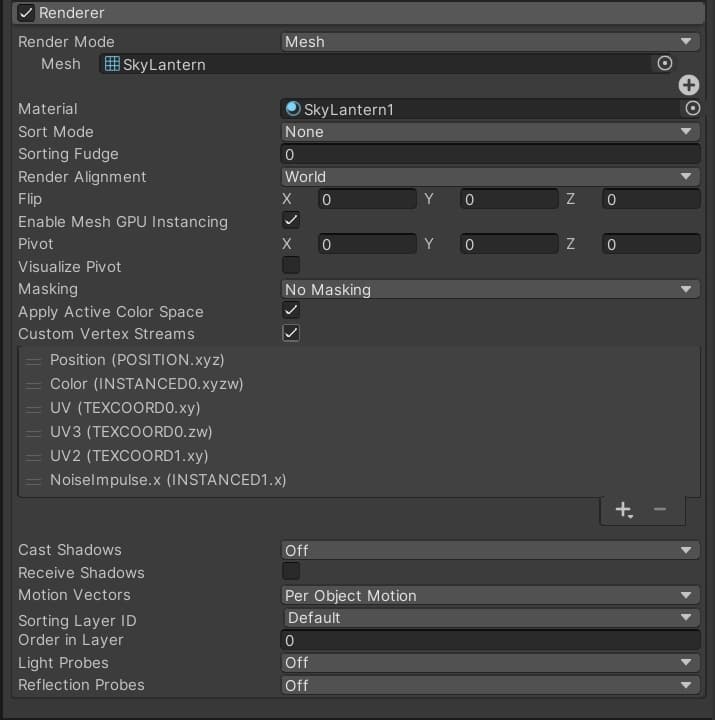The width and height of the screenshot is (715, 720).
Task: Click the SkyLantern mesh grid icon
Action: point(112,64)
